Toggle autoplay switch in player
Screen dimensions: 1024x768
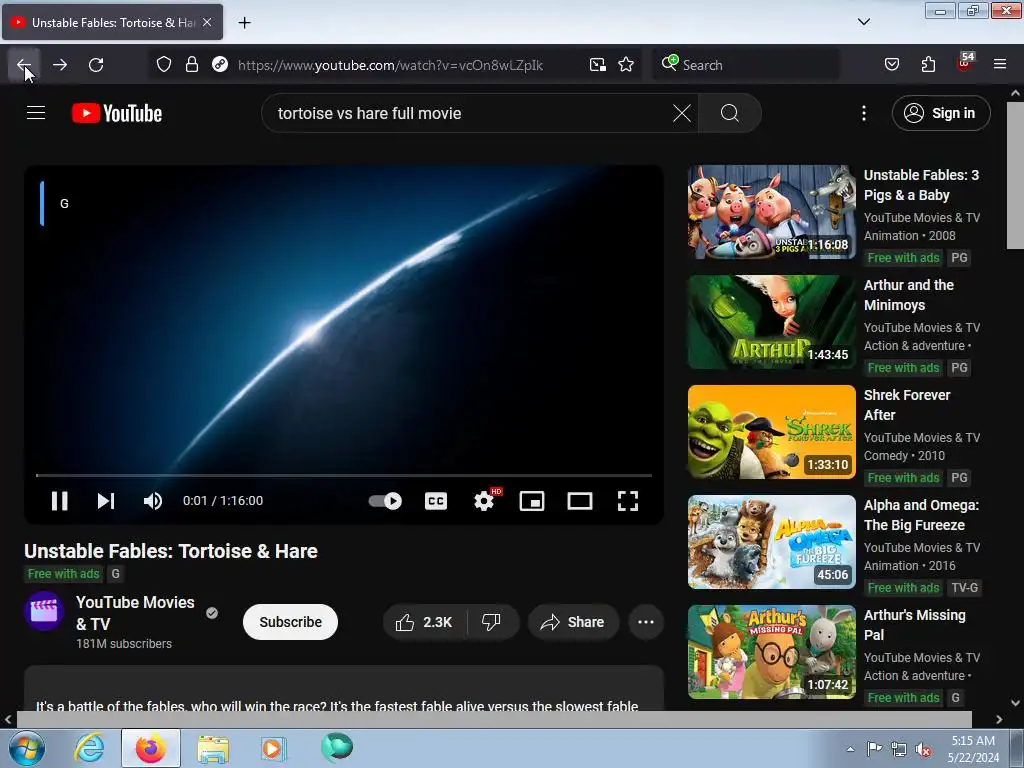(x=385, y=501)
